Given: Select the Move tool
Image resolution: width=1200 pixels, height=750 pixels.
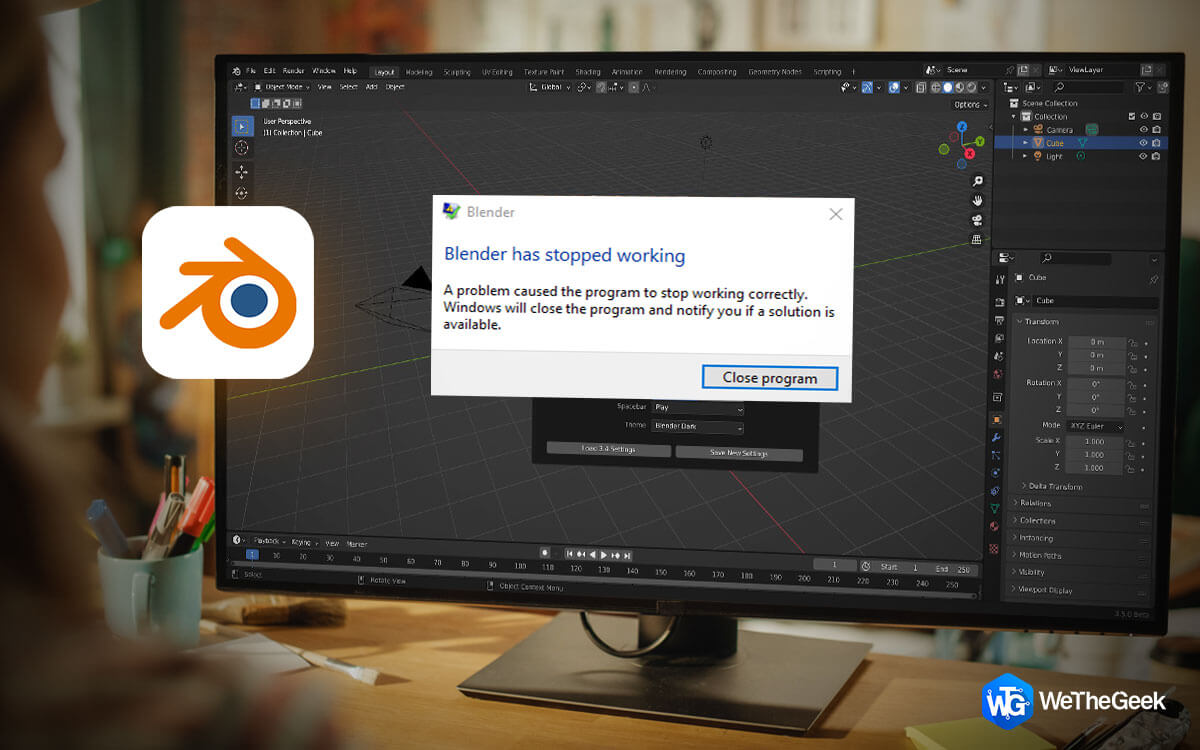Looking at the screenshot, I should (x=242, y=172).
